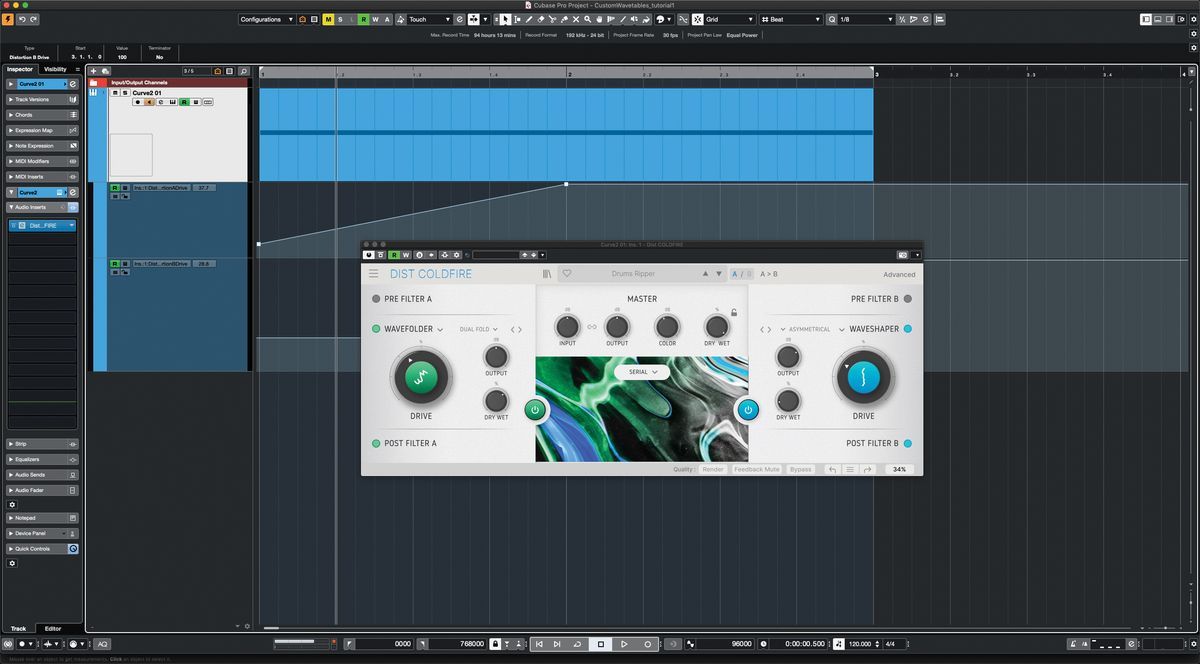
Task: Open the Visibility tab in the Inspector
Action: point(55,69)
